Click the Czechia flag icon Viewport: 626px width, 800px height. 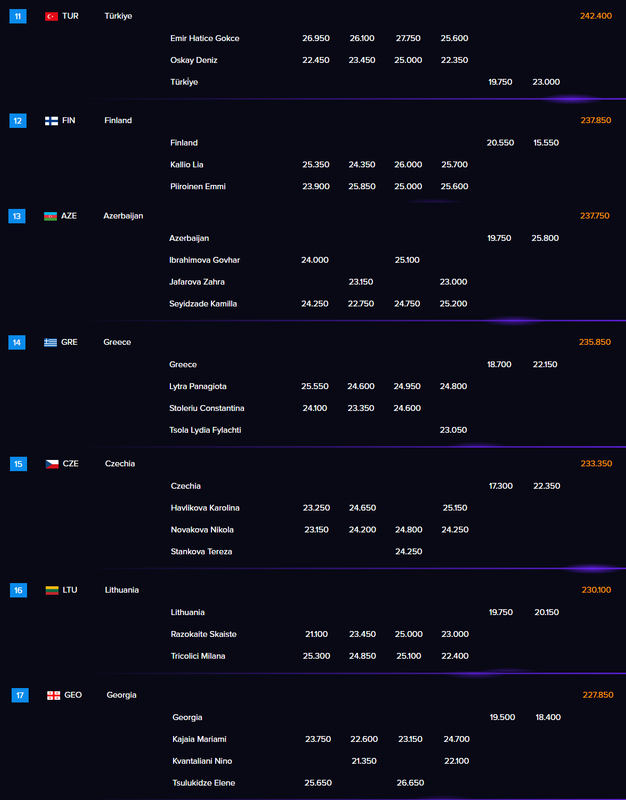(52, 464)
